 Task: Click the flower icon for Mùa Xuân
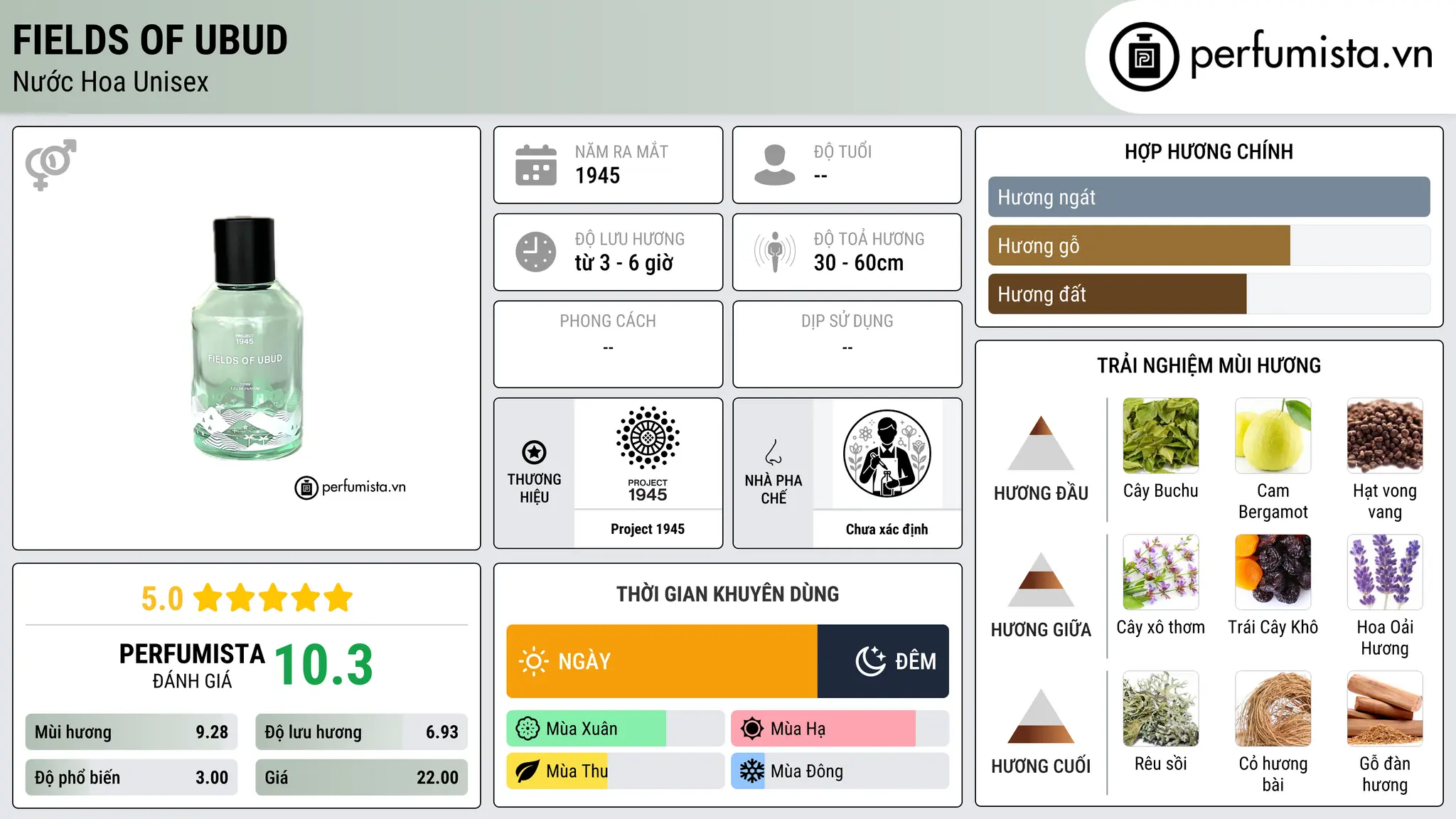(x=528, y=729)
